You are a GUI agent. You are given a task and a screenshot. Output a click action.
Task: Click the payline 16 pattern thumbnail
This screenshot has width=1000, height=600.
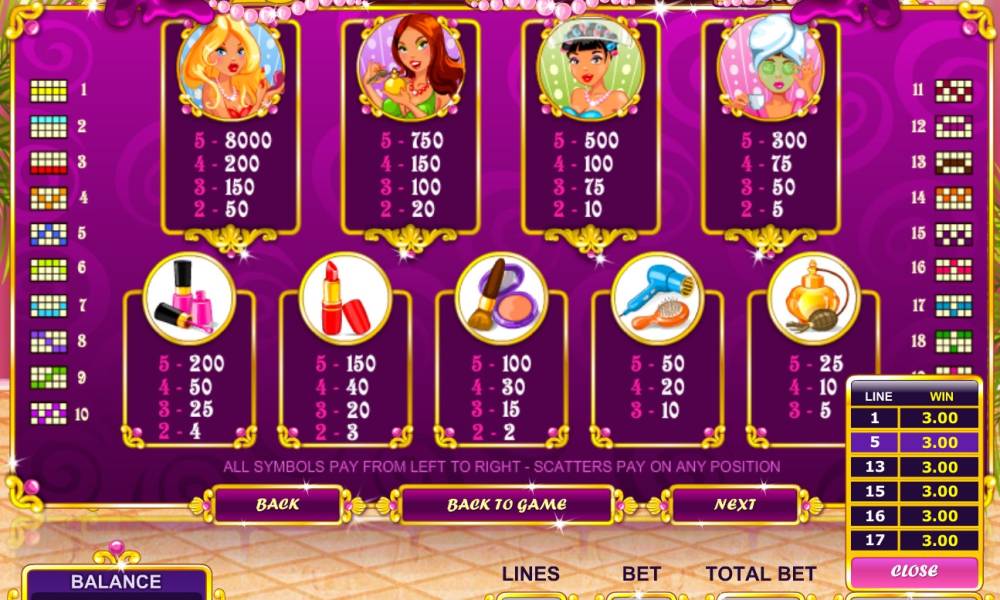tap(954, 270)
